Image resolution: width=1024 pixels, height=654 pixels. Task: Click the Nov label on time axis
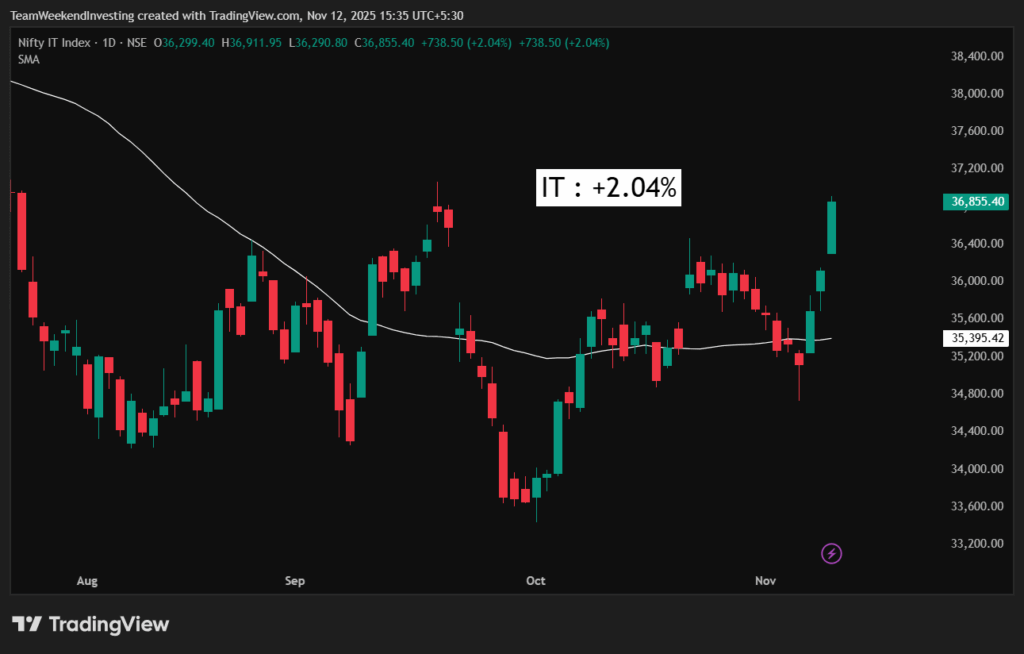click(766, 581)
